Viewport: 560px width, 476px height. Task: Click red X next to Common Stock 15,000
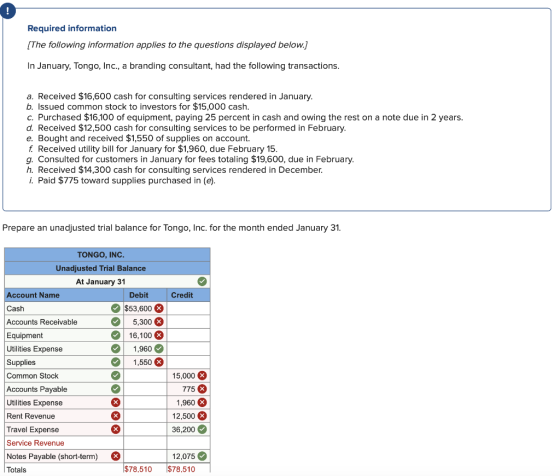[202, 376]
